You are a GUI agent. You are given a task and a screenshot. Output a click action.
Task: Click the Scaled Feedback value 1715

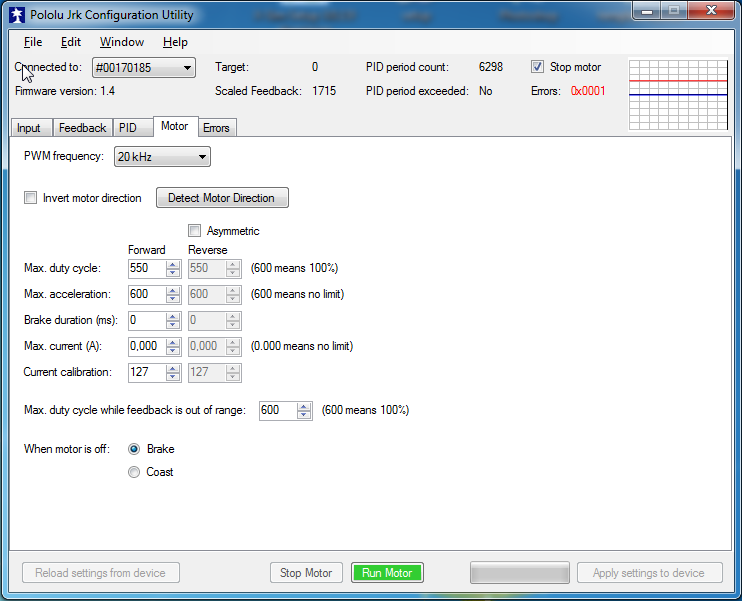coord(324,91)
